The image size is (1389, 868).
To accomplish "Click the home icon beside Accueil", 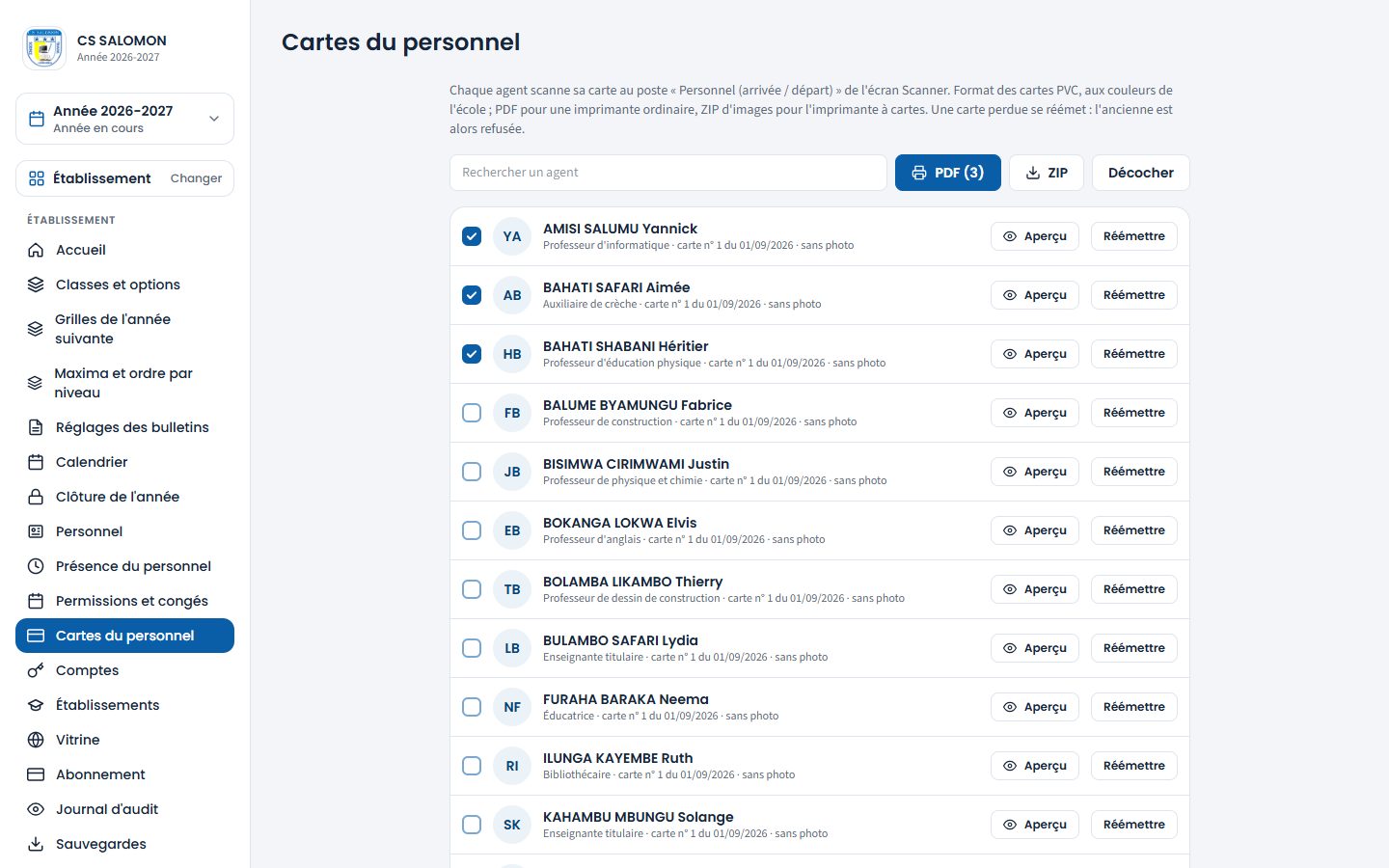I will click(x=36, y=250).
